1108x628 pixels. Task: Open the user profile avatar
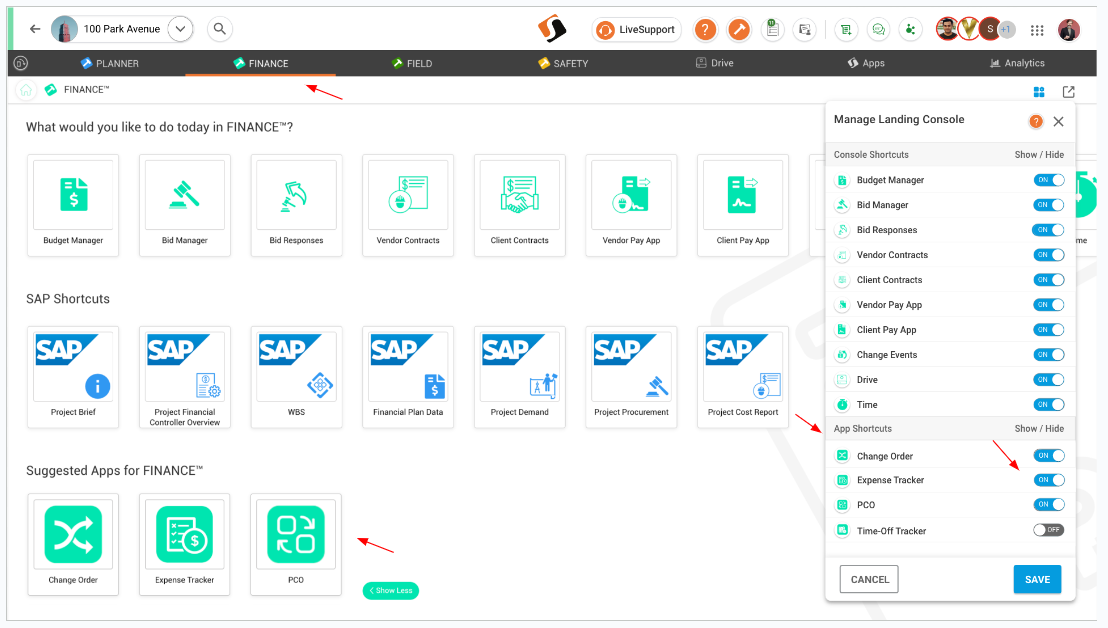coord(1068,30)
